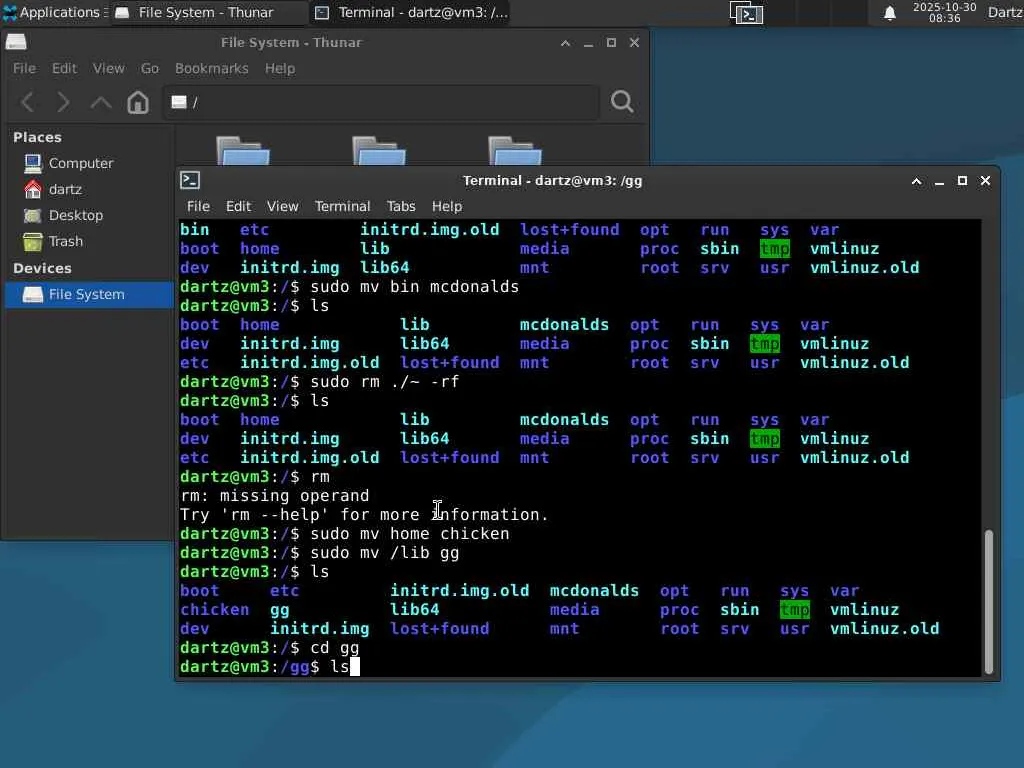The image size is (1024, 768).
Task: Click Thunar's forward arrow button
Action: 63,102
